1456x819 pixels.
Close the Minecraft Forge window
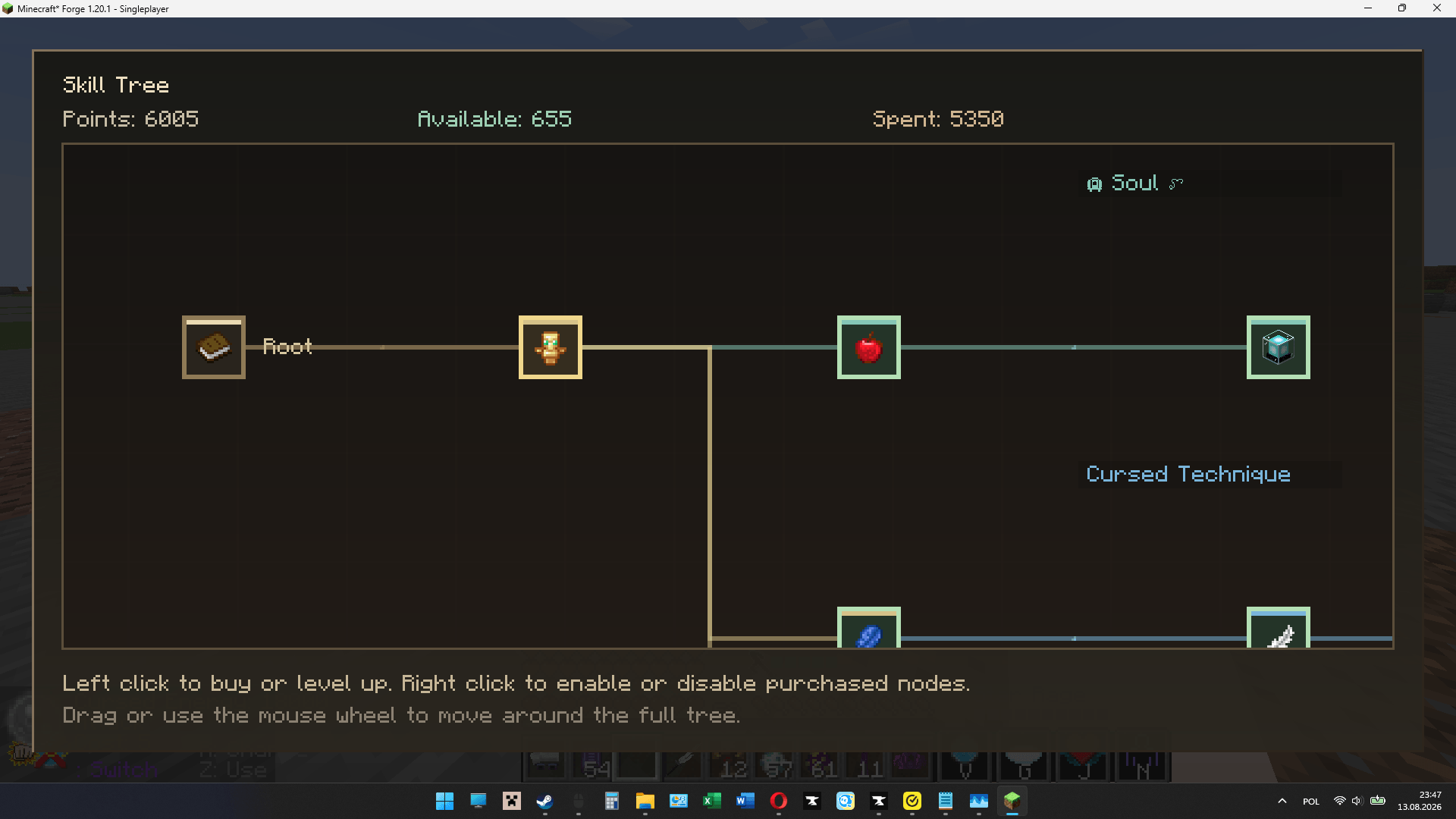point(1437,8)
